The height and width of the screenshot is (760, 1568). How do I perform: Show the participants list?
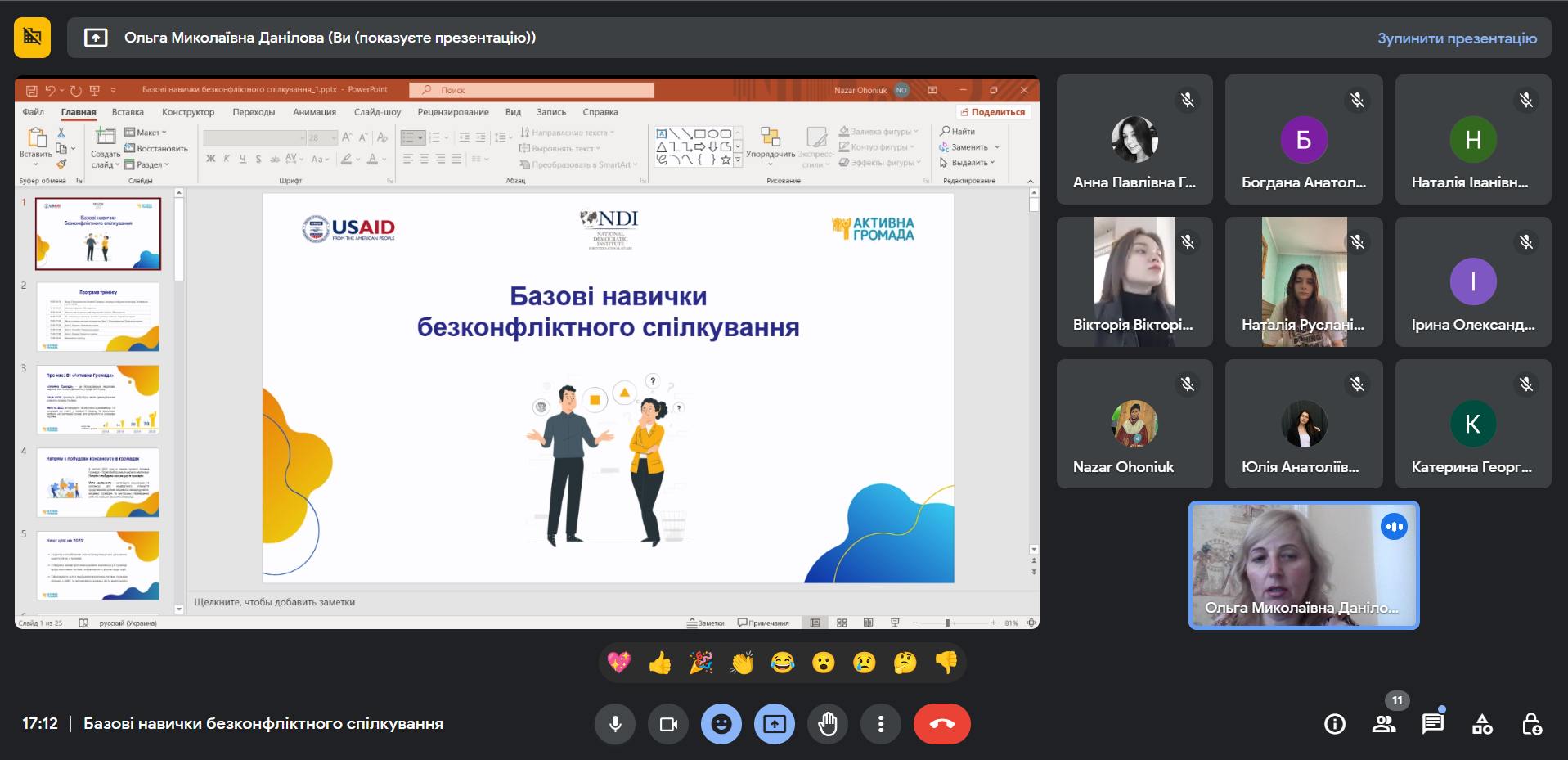coord(1384,724)
